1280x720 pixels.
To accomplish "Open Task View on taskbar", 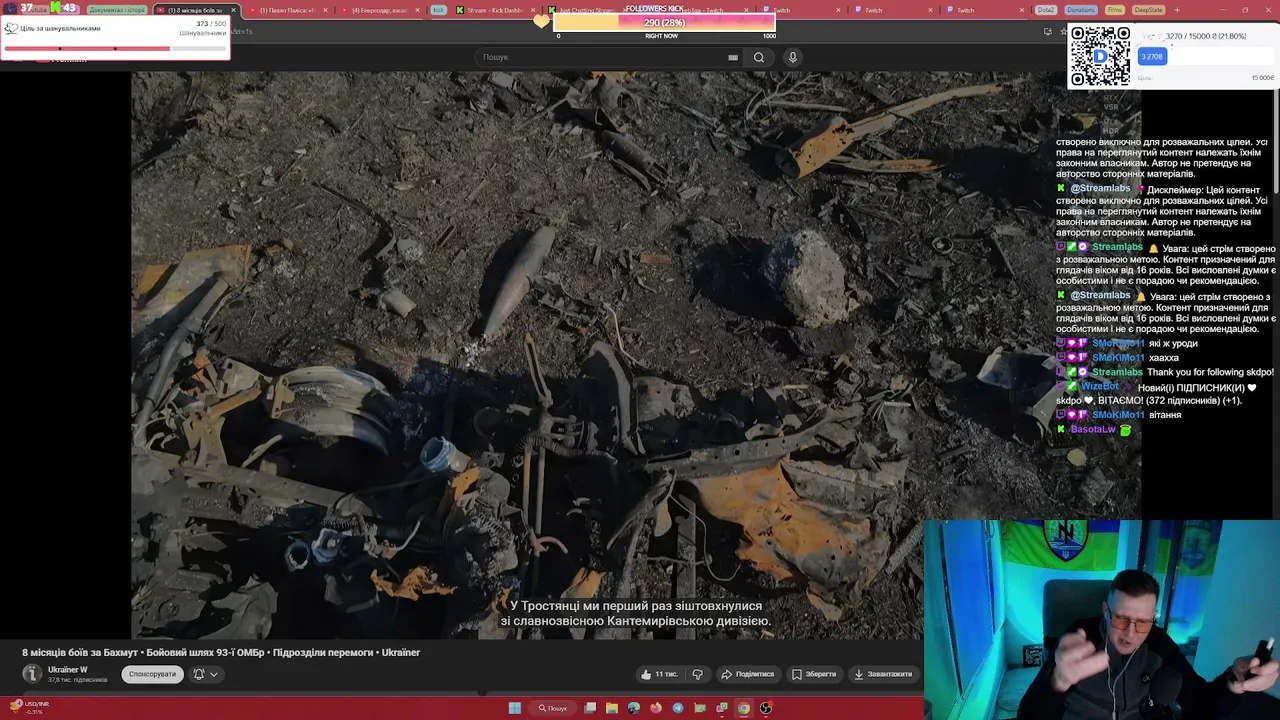I will coord(590,708).
